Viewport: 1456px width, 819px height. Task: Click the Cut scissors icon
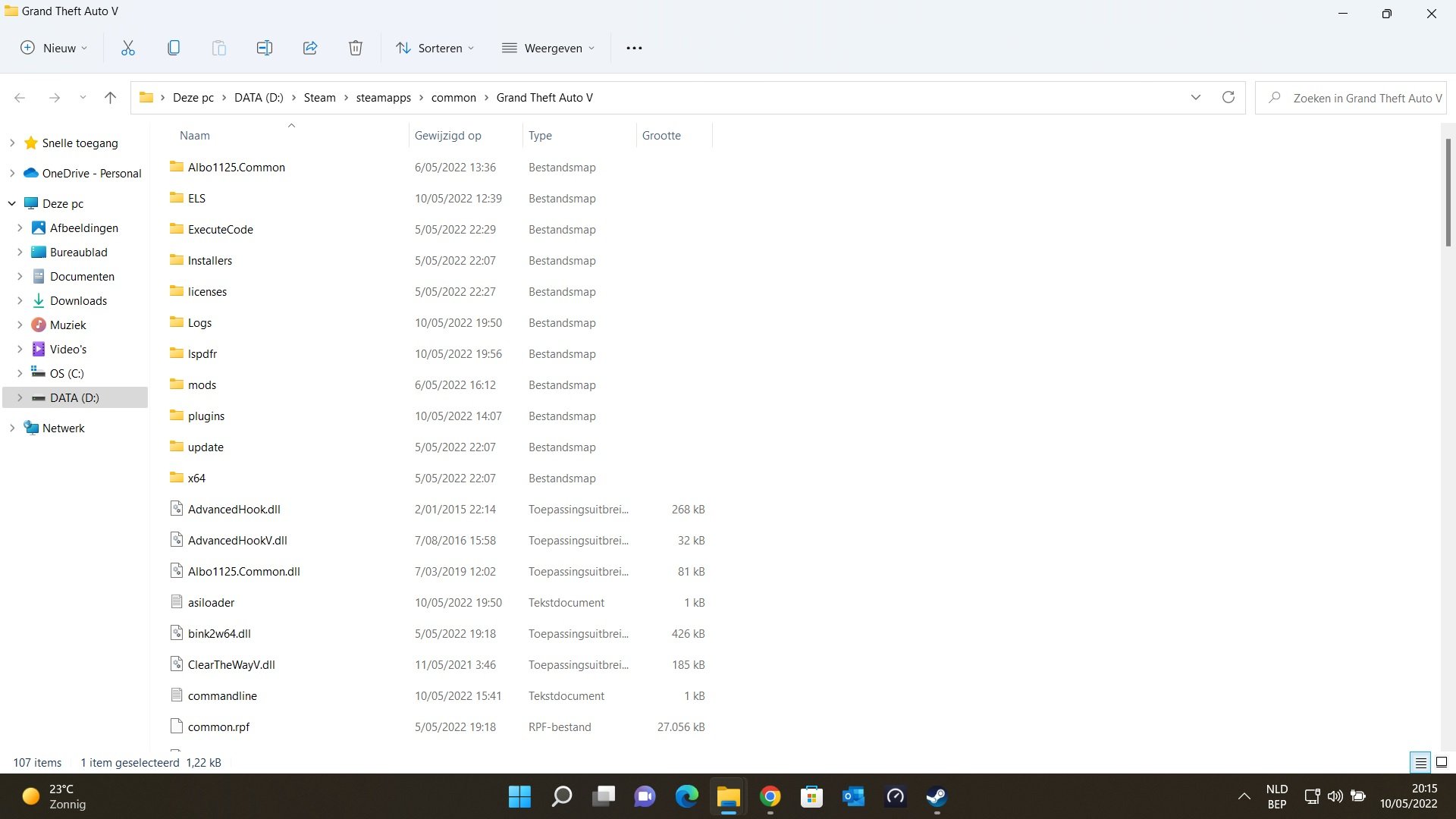127,48
